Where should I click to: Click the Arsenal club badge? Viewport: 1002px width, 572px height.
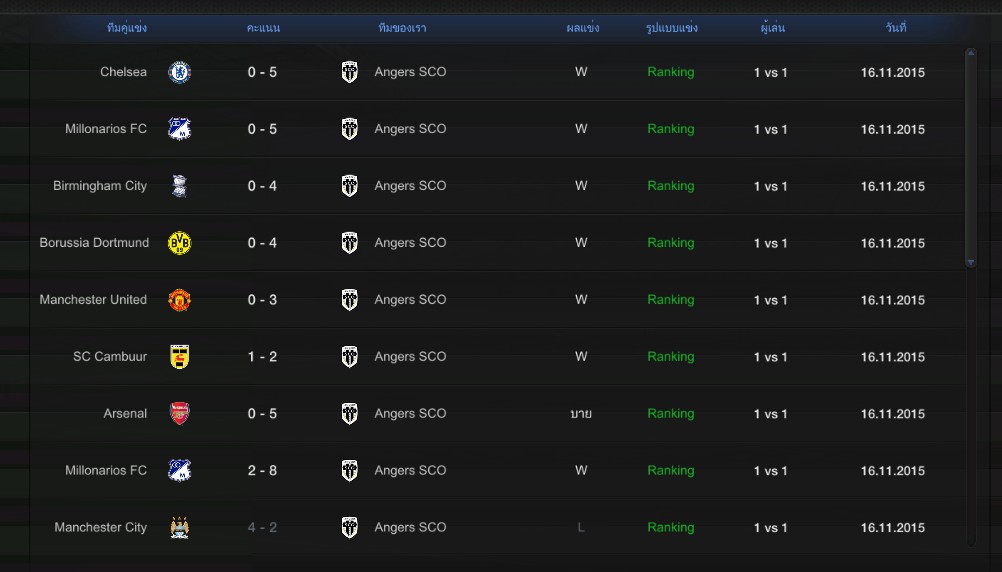point(179,414)
